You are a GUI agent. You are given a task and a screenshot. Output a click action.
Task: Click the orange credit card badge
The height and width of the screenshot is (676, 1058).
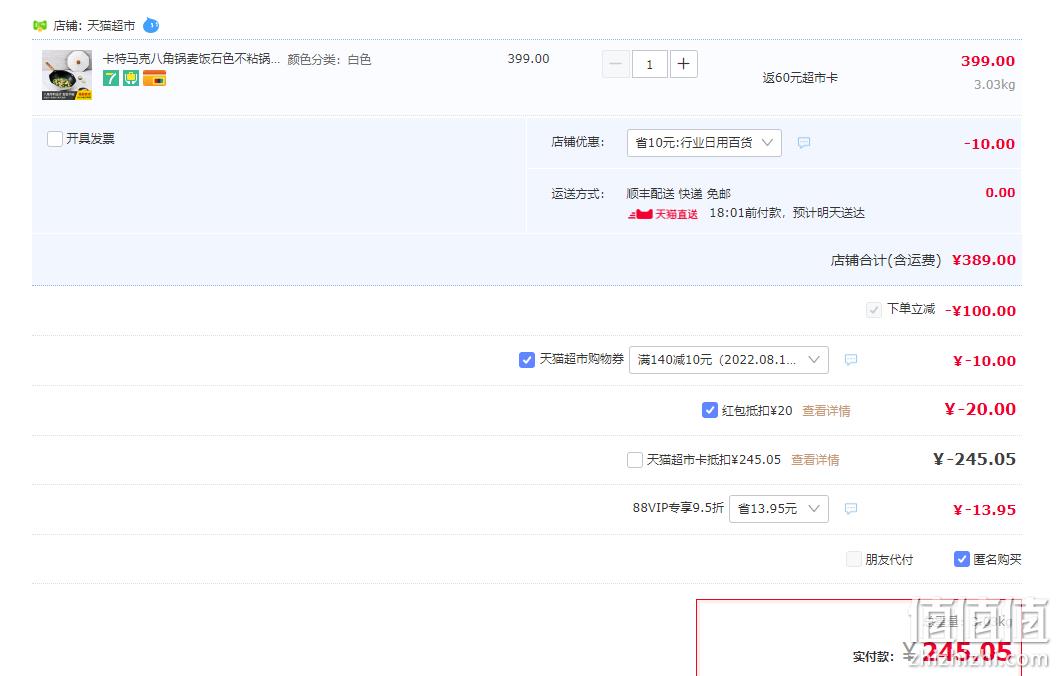155,78
